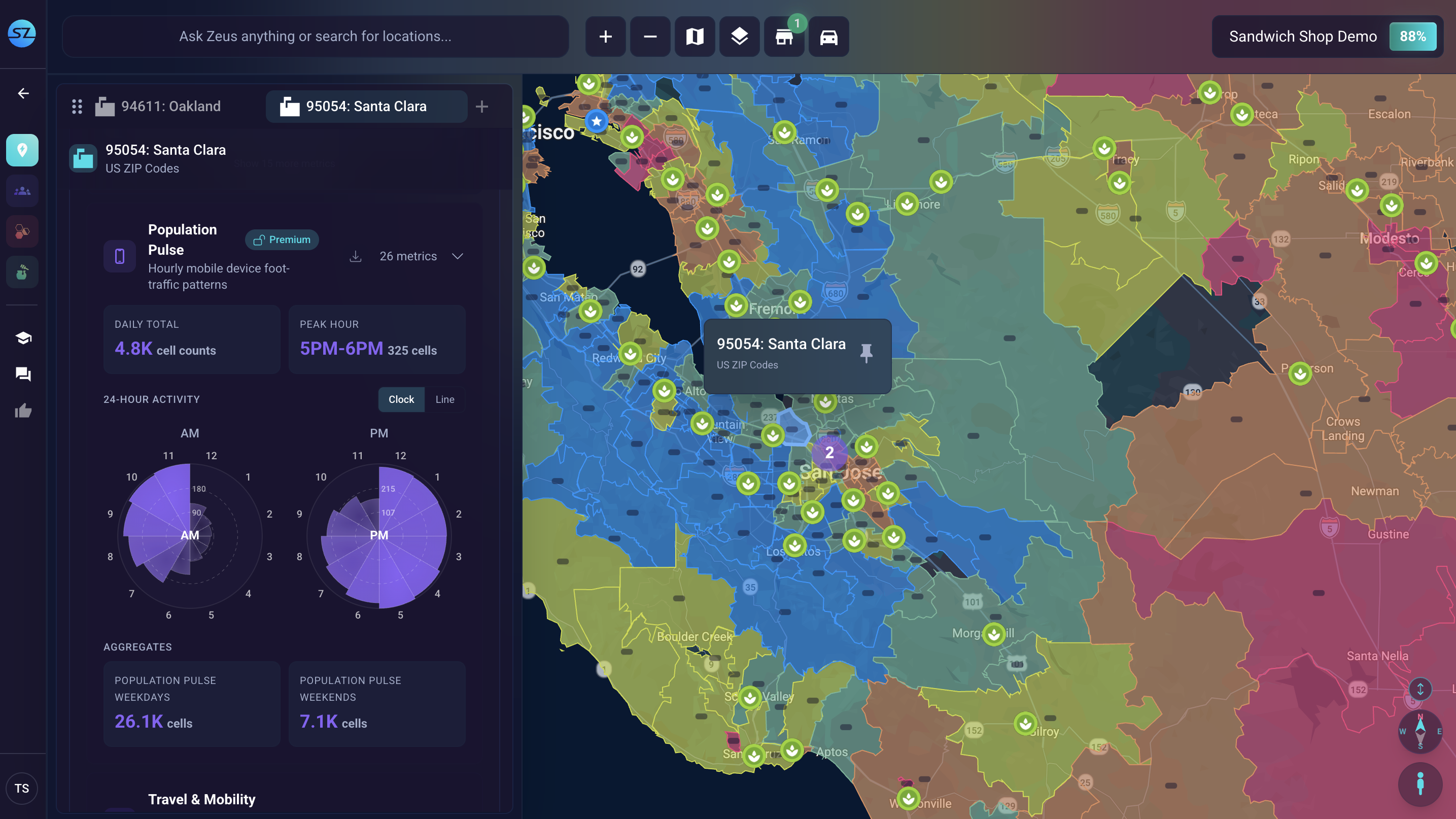Zoom out with the minus toolbar button
This screenshot has height=819, width=1456.
click(x=650, y=37)
